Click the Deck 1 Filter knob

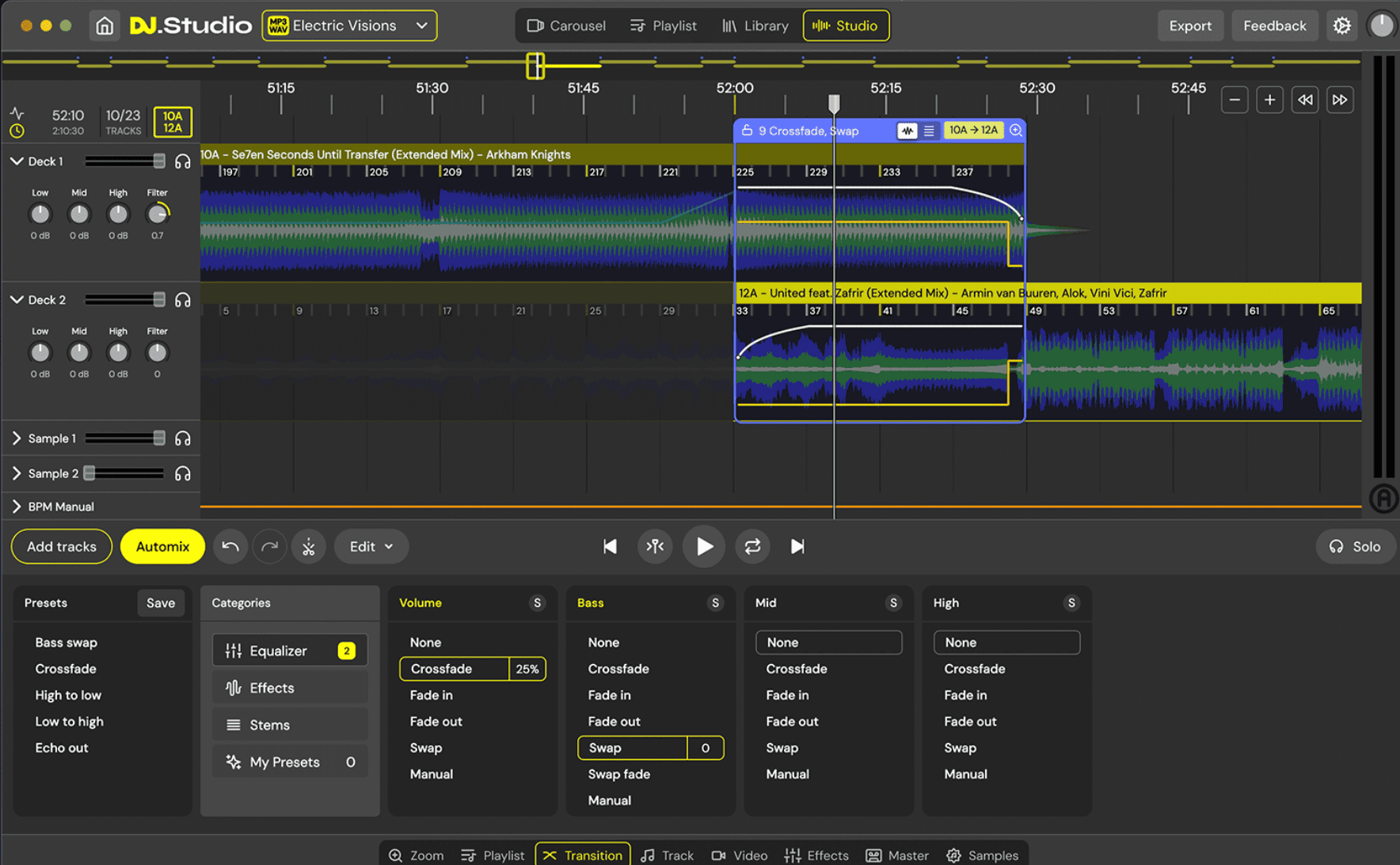point(158,214)
